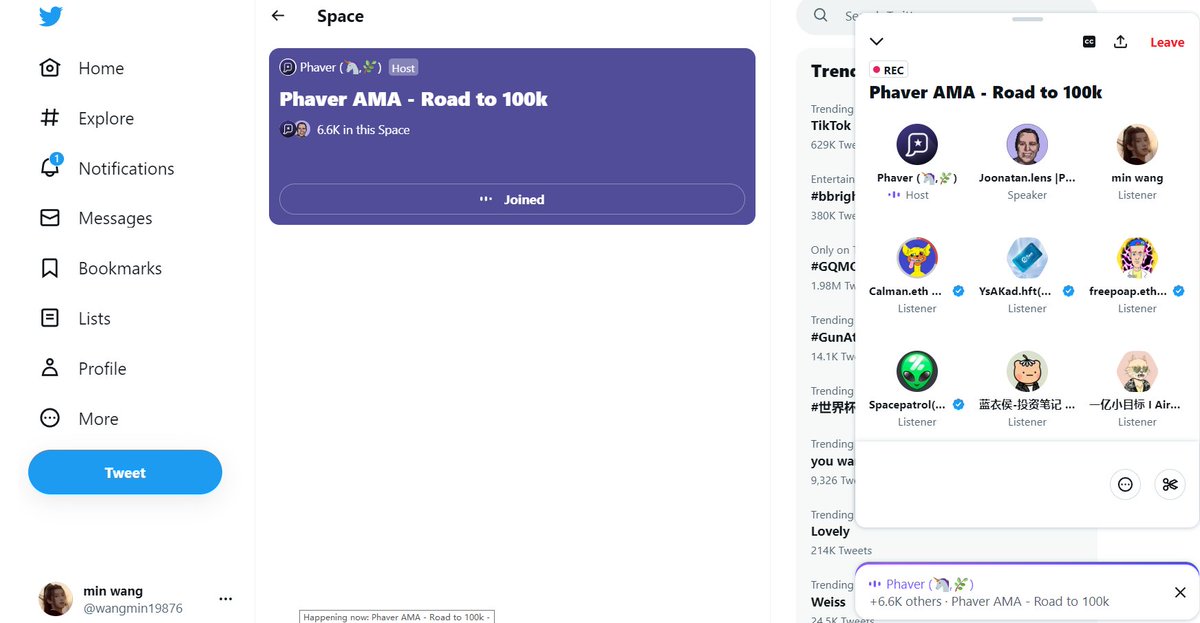Open more options dots in Space panel

1125,484
